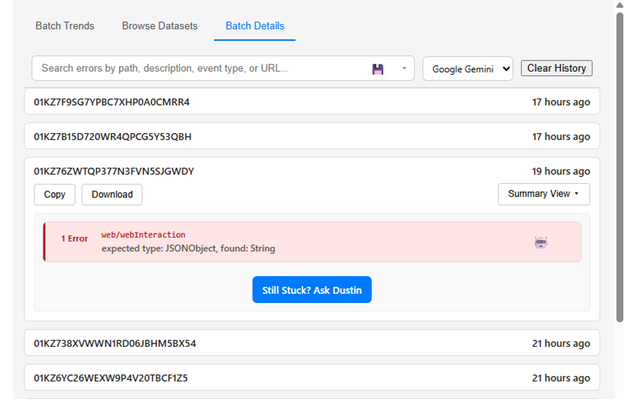Click the scrollbar up arrow
The width and height of the screenshot is (640, 400).
point(620,5)
